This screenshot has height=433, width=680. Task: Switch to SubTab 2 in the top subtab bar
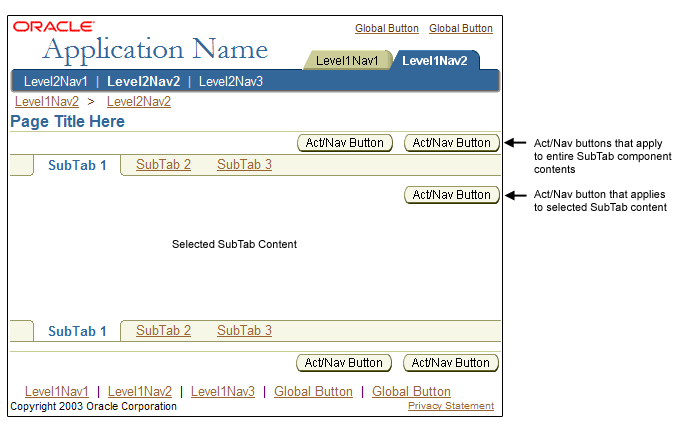(163, 164)
